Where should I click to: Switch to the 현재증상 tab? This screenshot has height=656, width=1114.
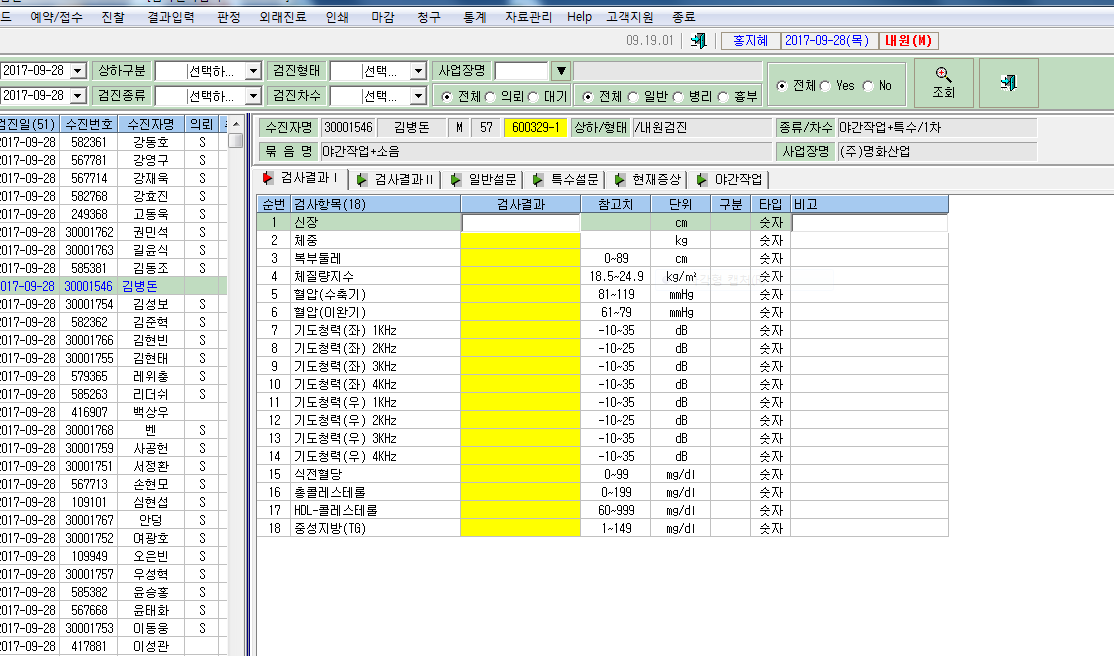[x=649, y=180]
